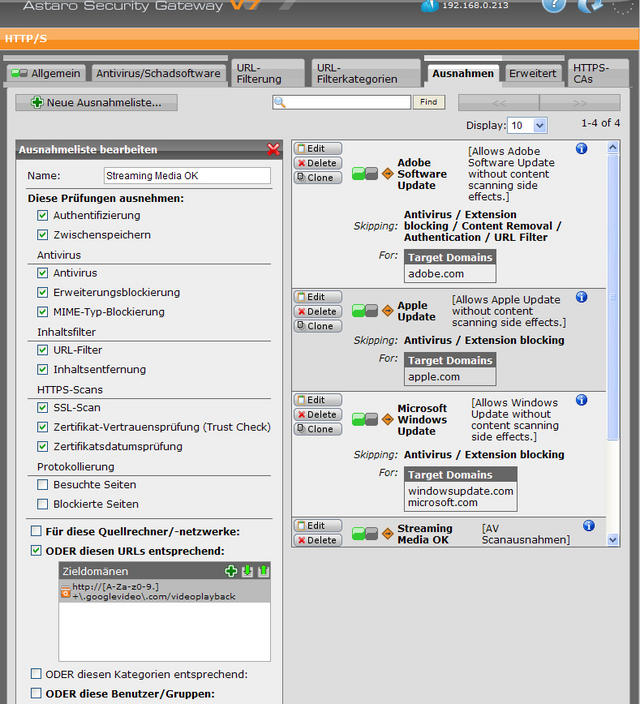Screen dimensions: 640x704
Task: Click the help question mark icon
Action: click(553, 5)
